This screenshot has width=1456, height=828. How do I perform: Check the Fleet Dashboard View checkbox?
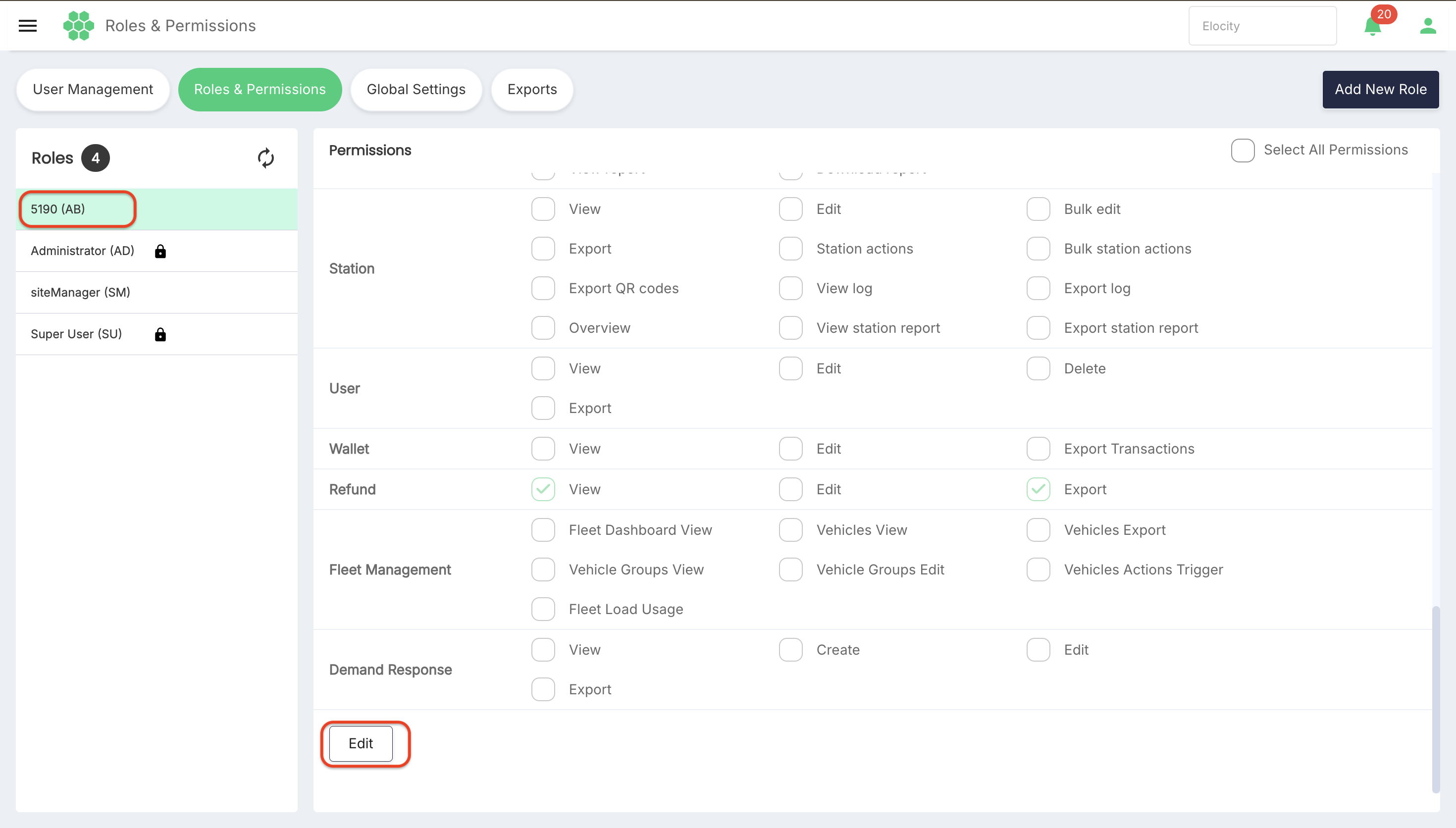pos(543,530)
